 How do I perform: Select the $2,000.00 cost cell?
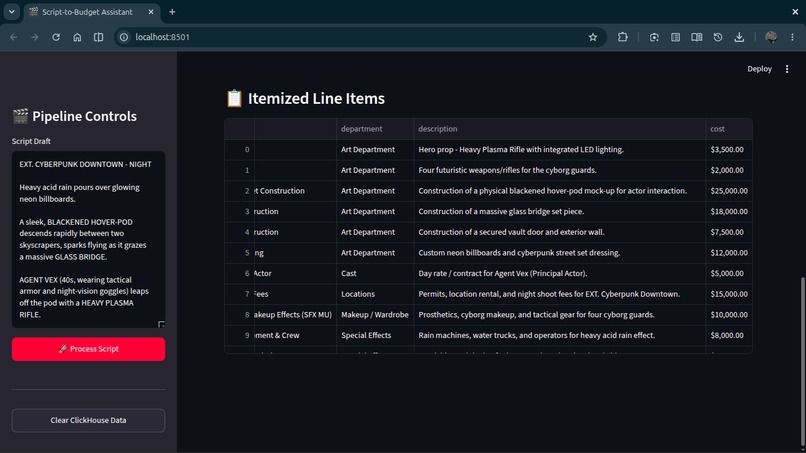pyautogui.click(x=729, y=170)
